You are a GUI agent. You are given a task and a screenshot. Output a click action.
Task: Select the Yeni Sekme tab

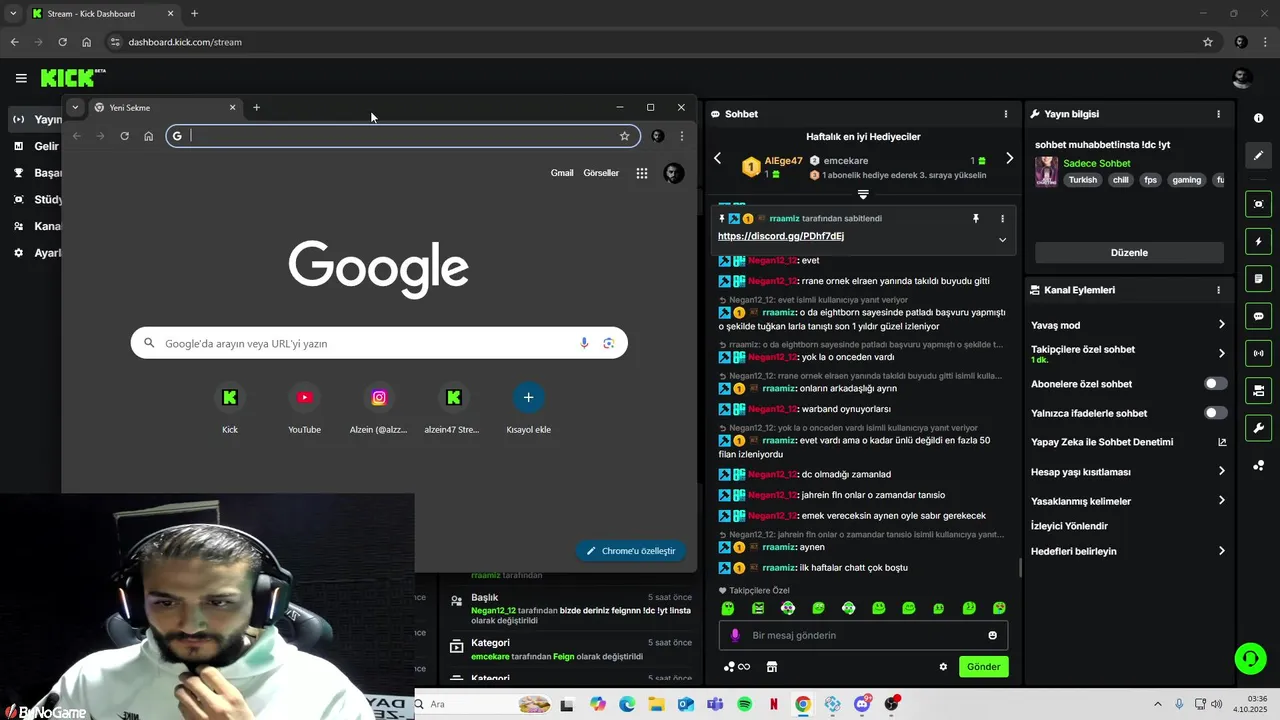(x=165, y=108)
